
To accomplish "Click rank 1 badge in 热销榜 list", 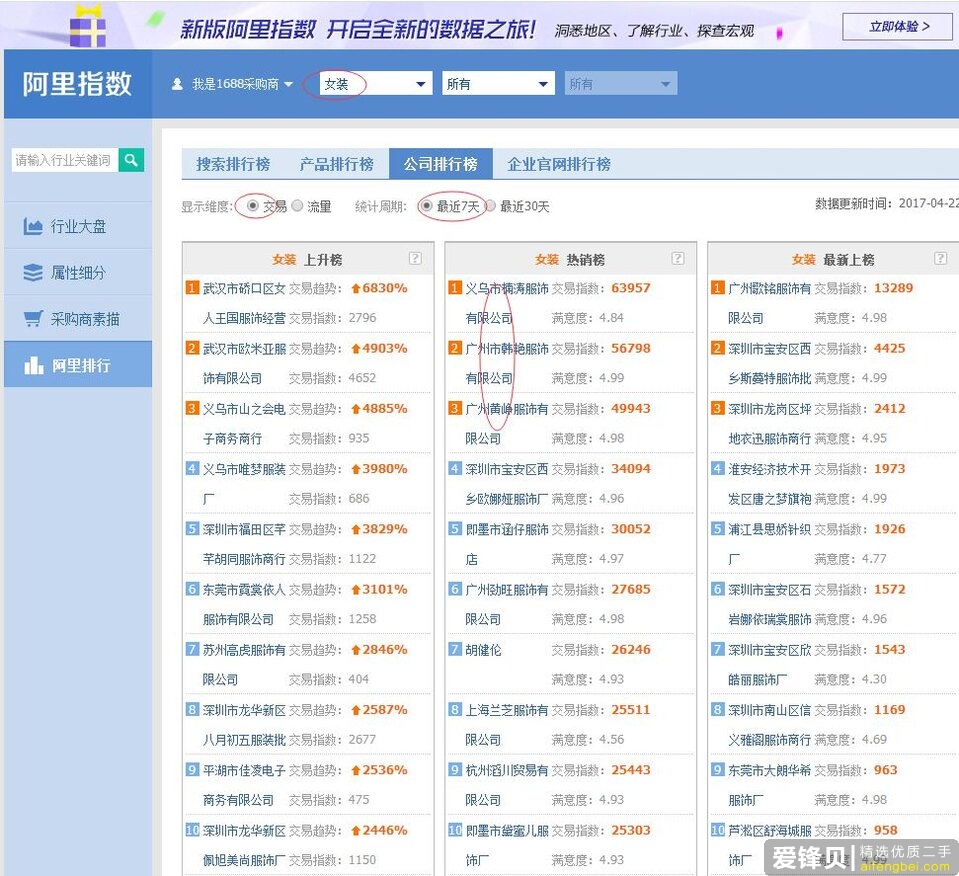I will coord(454,288).
